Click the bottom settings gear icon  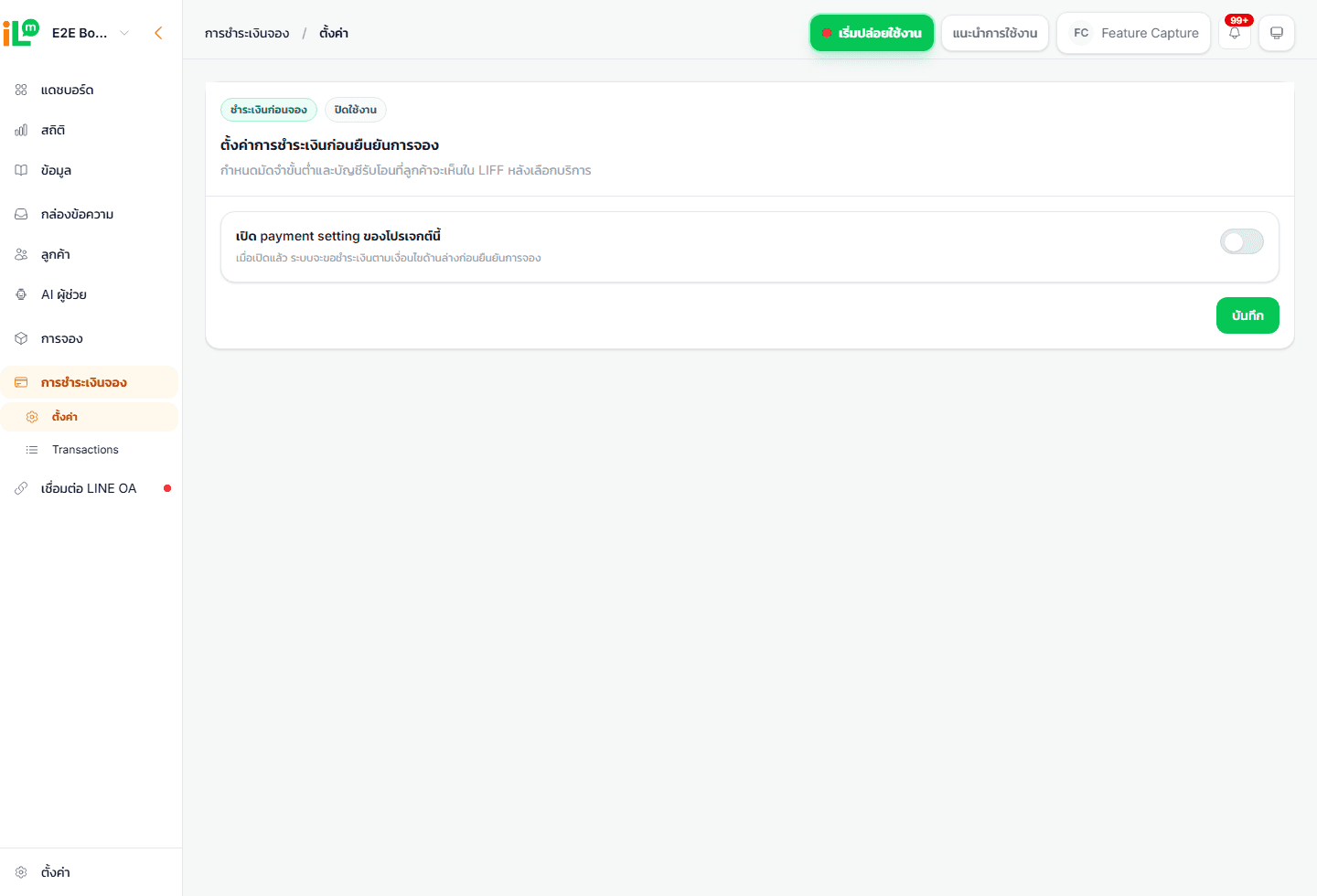(21, 872)
